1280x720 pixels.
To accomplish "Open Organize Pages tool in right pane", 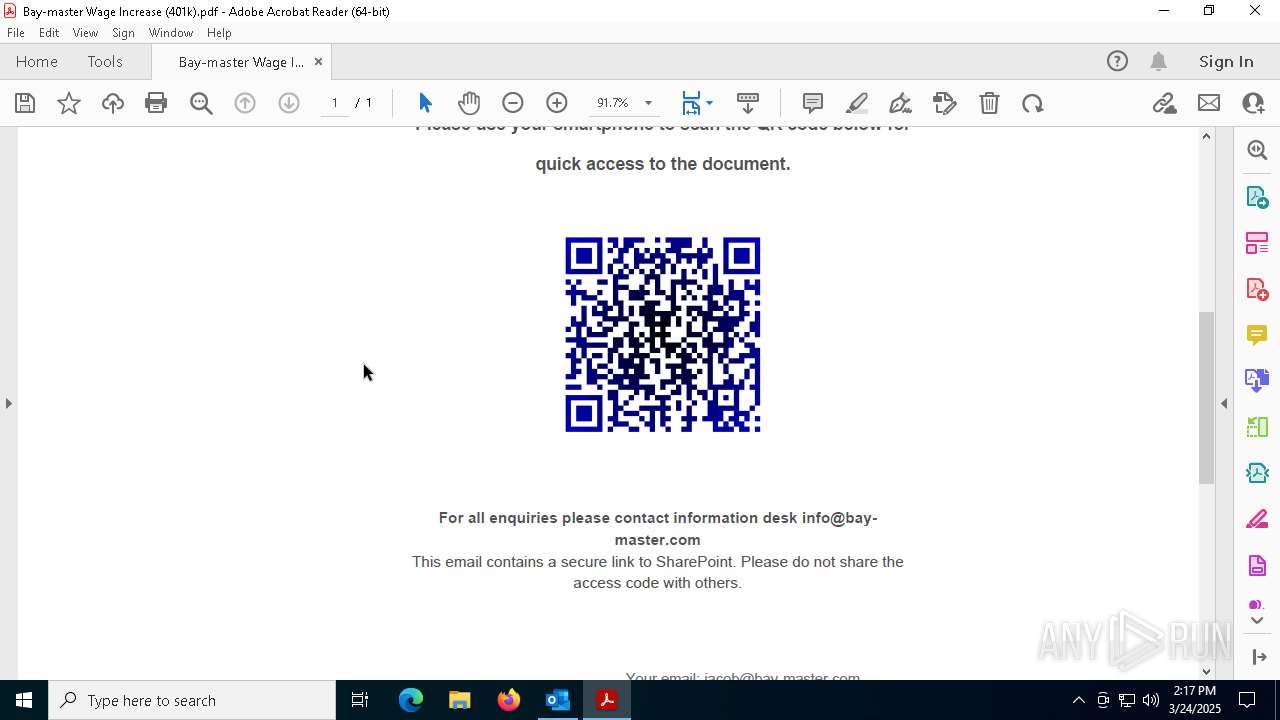I will 1257,243.
